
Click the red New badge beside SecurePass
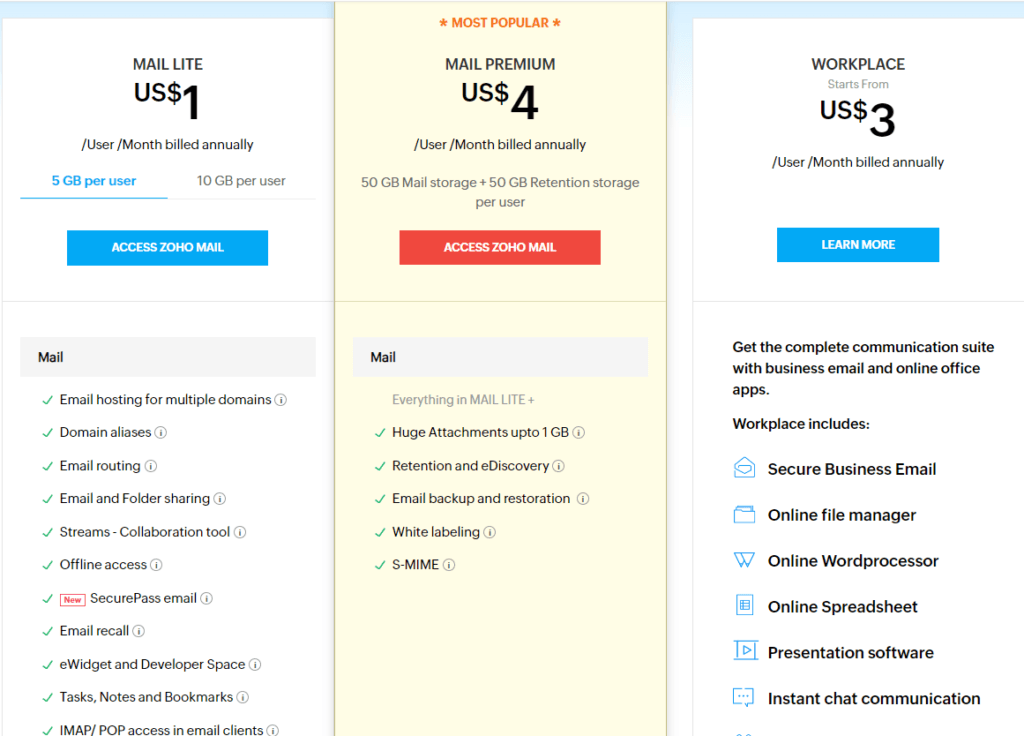[x=72, y=600]
